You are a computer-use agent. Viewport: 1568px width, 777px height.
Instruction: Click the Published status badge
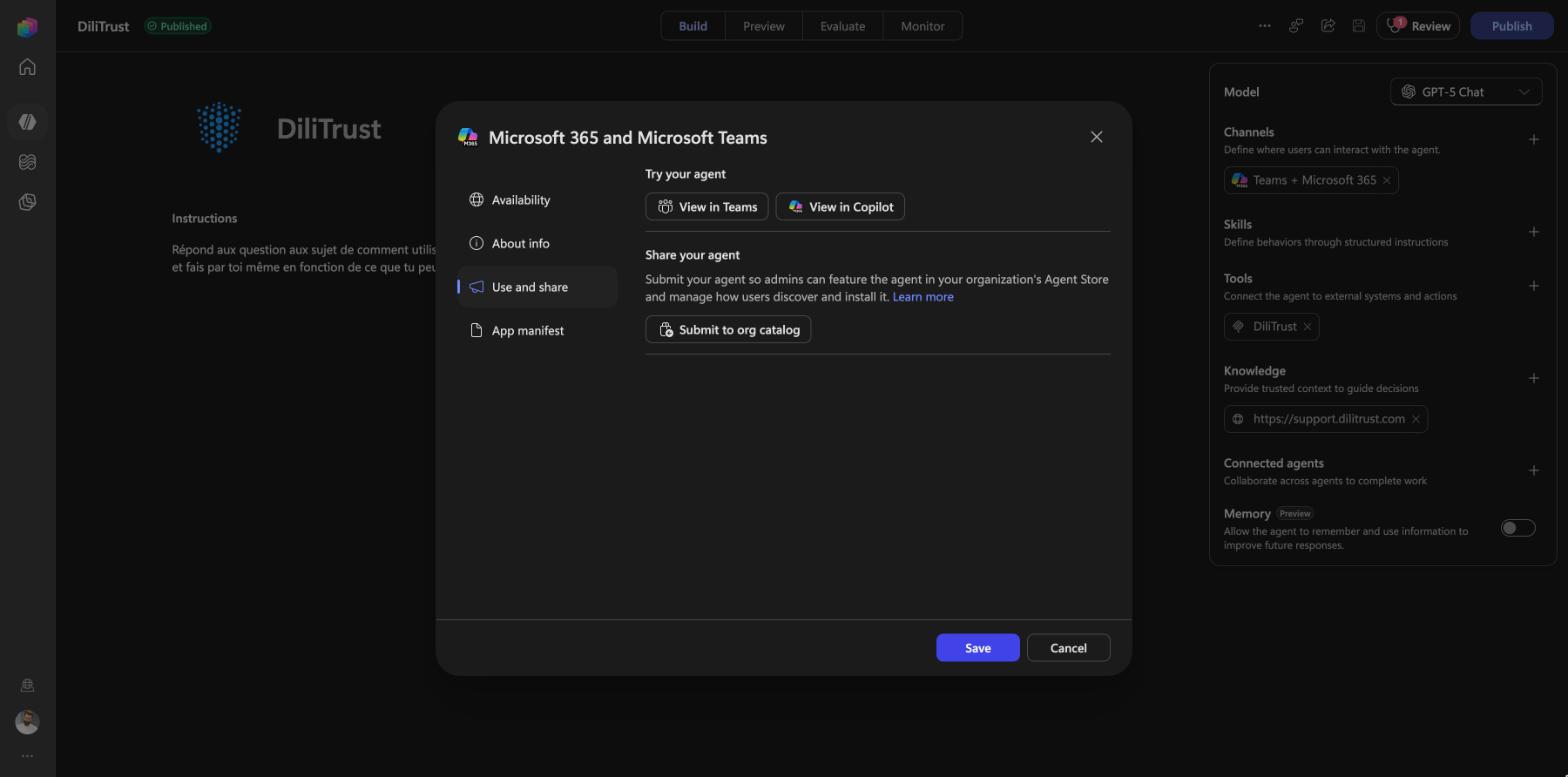pos(177,26)
